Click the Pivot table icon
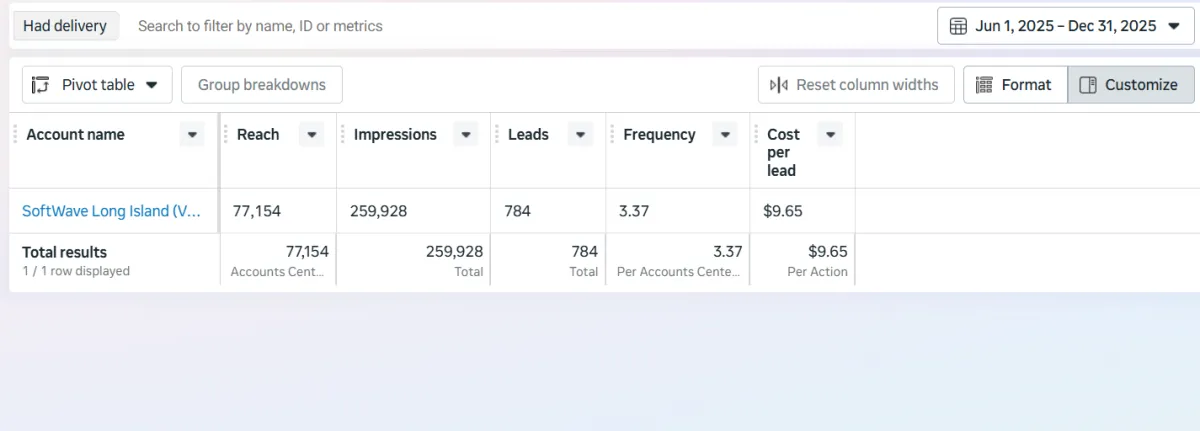The image size is (1200, 431). coord(41,85)
